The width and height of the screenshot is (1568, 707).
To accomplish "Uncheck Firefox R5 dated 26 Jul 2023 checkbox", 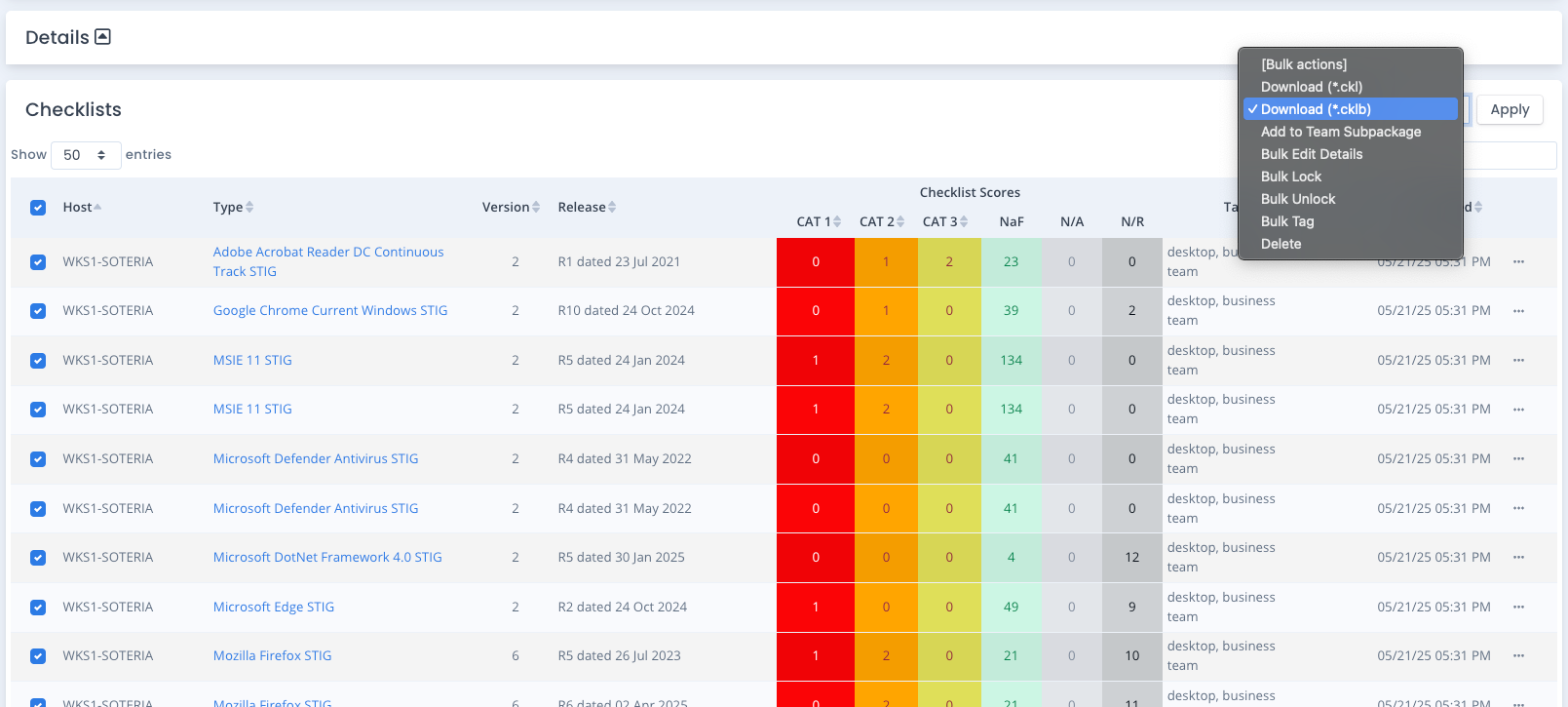I will 38,656.
